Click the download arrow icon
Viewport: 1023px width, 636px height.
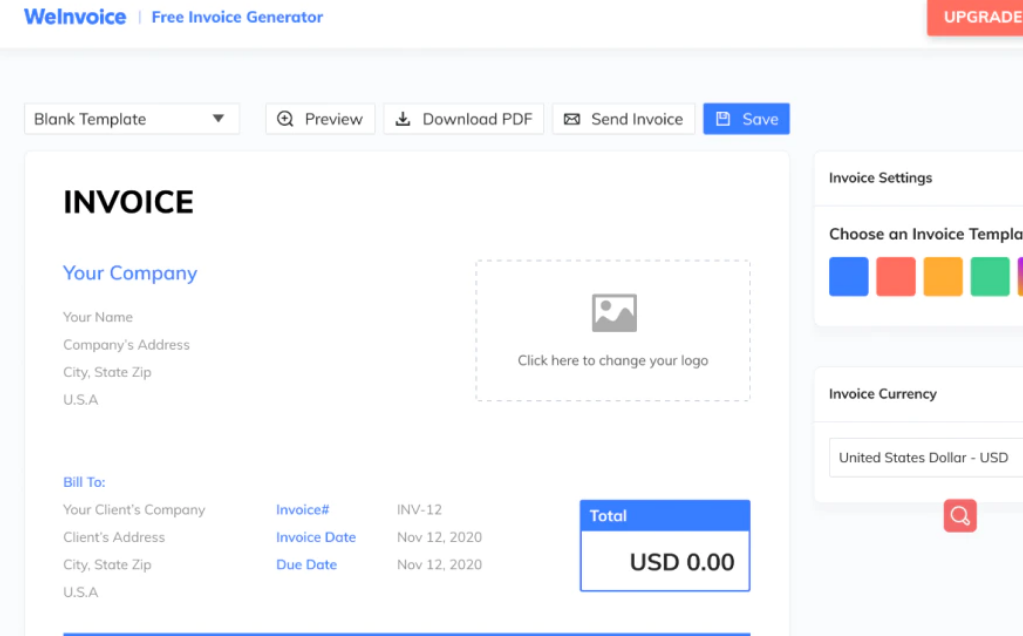point(403,119)
